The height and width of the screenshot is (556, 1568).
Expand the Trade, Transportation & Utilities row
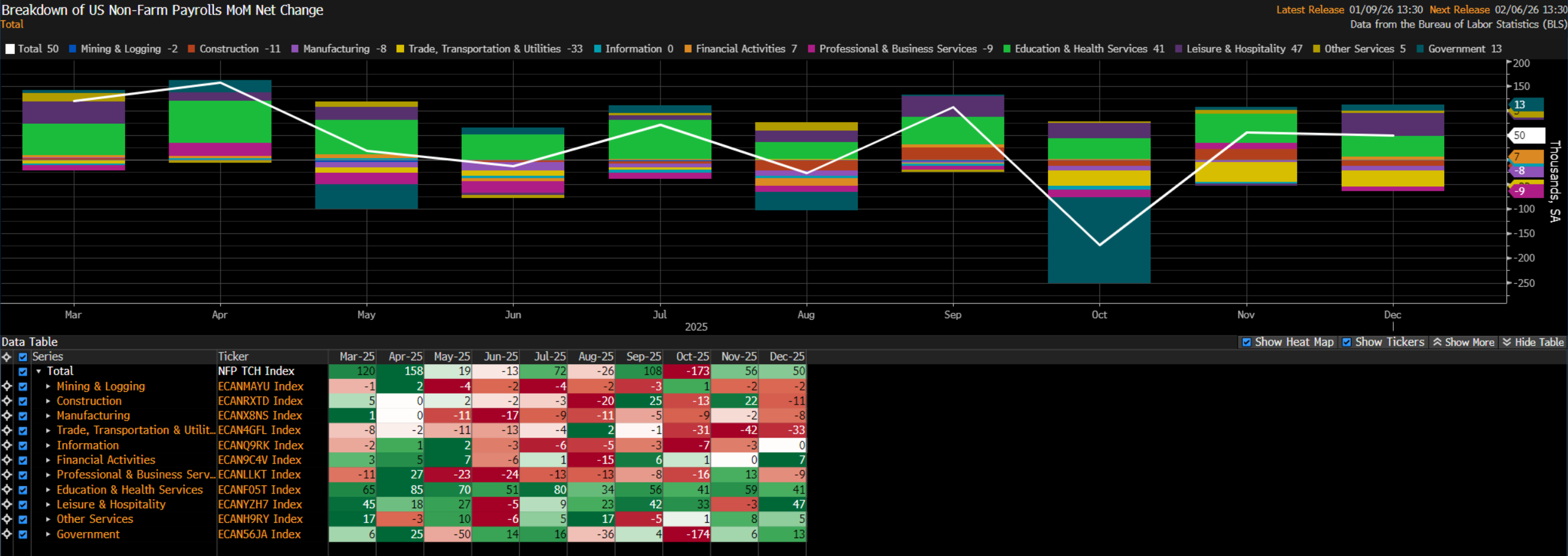point(48,430)
